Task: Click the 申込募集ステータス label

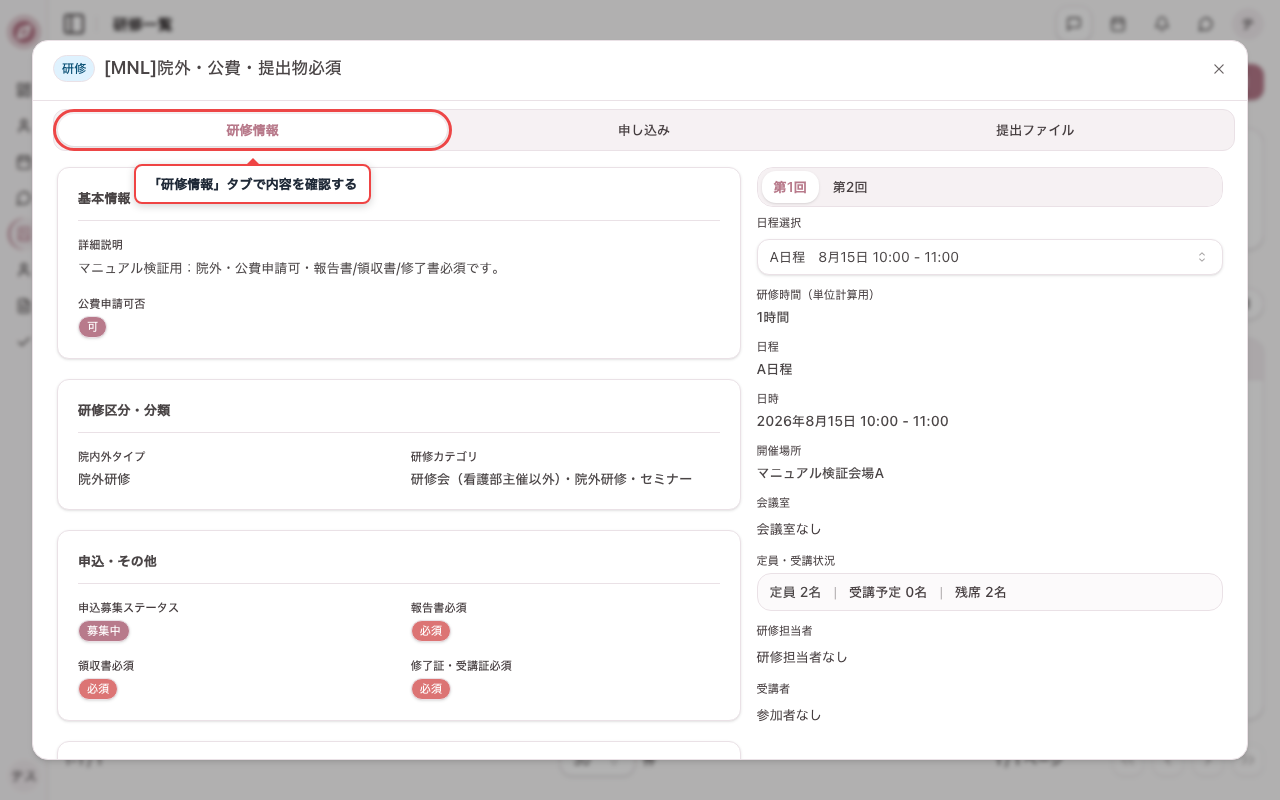Action: (x=129, y=608)
